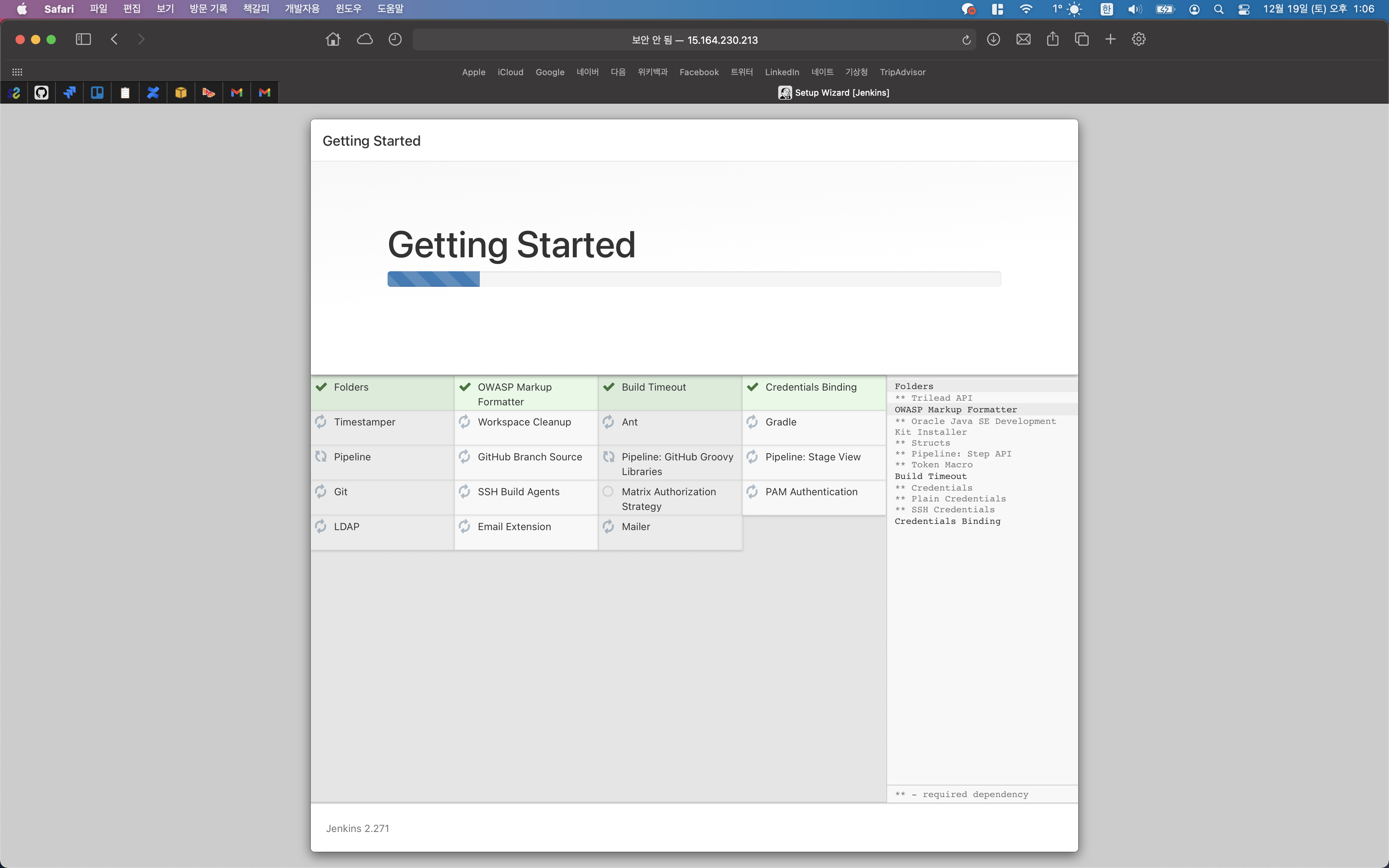Open macOS Control Center
The image size is (1389, 868).
tap(1244, 9)
